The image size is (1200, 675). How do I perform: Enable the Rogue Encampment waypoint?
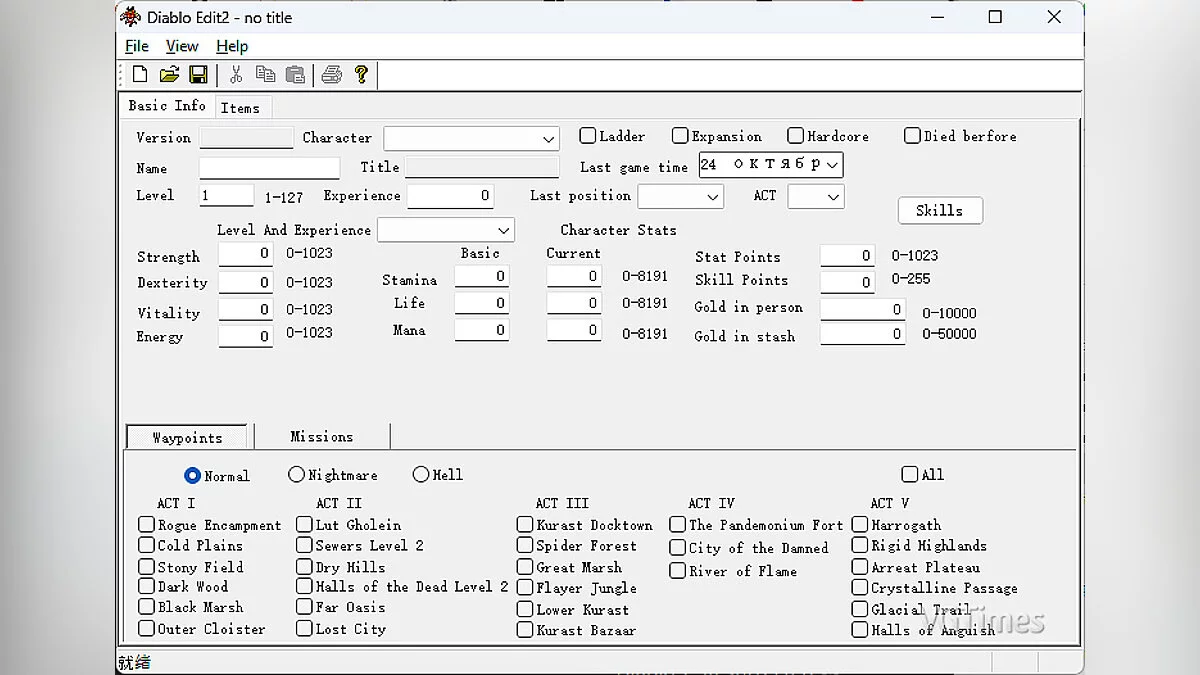pos(146,524)
